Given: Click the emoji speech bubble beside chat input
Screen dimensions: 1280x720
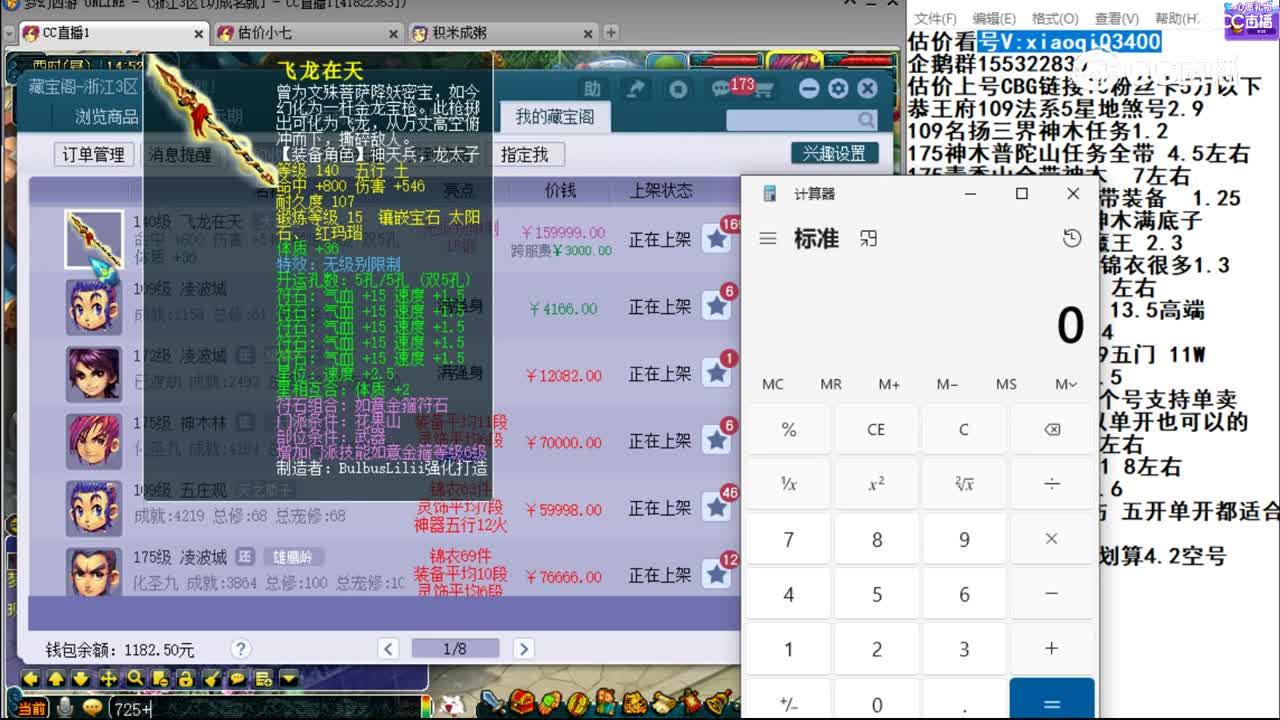Looking at the screenshot, I should (x=92, y=708).
